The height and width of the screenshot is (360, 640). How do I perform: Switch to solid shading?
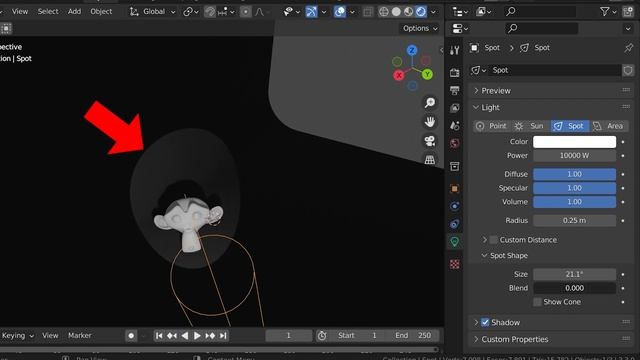(x=396, y=12)
